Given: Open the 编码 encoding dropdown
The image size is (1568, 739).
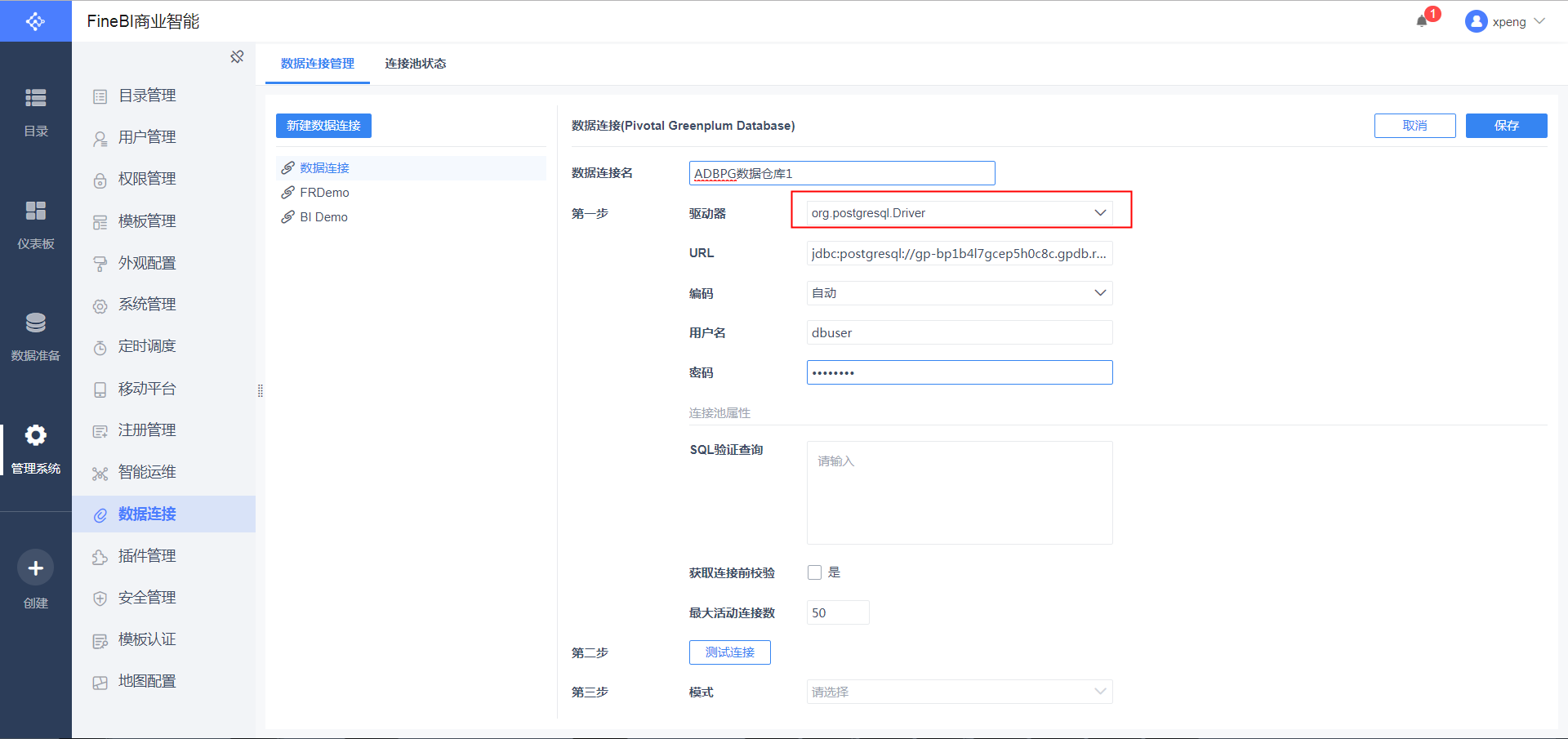Looking at the screenshot, I should [x=960, y=293].
